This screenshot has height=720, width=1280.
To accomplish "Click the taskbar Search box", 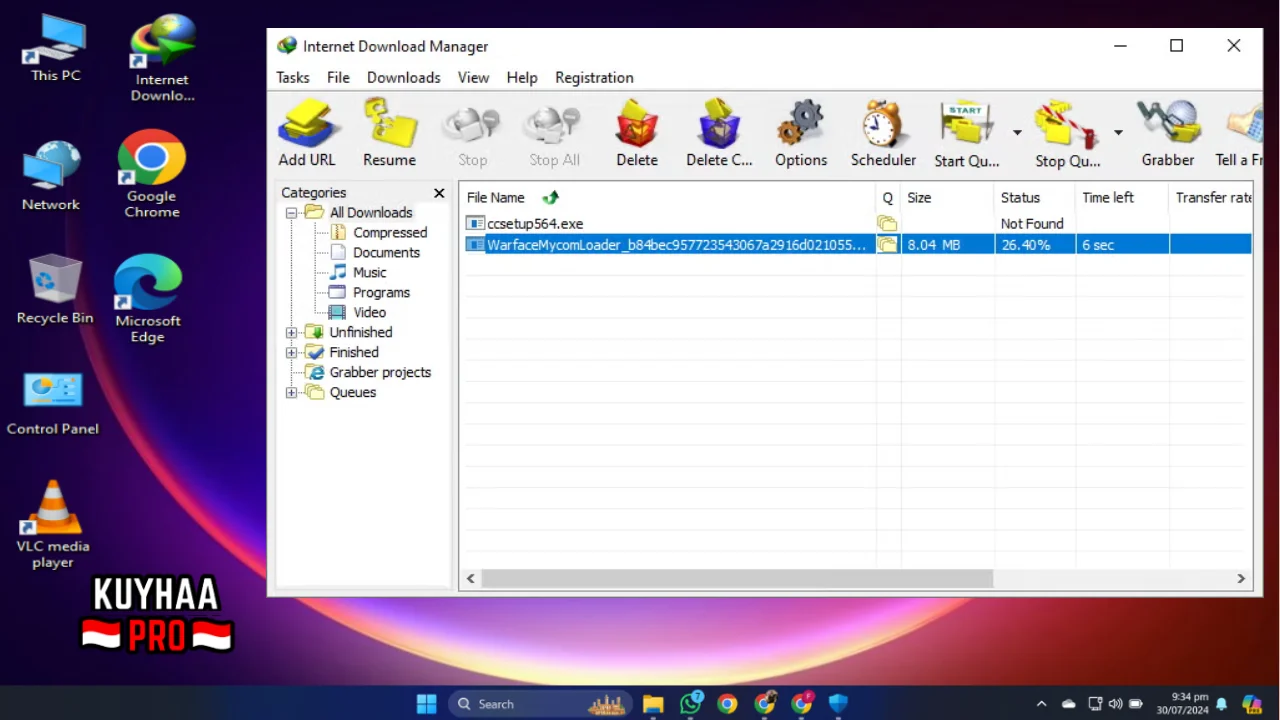I will pos(538,704).
